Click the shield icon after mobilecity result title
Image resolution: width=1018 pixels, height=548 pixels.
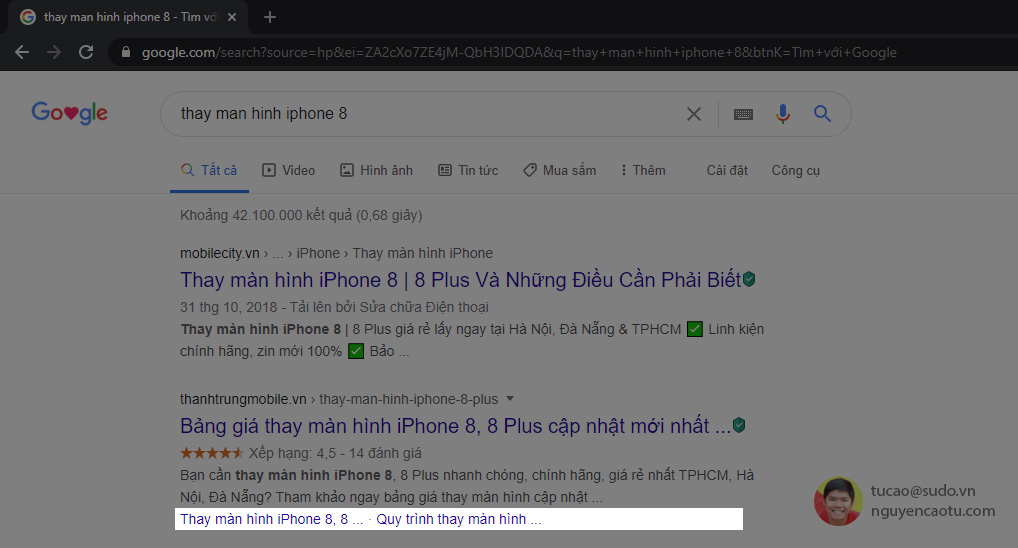pyautogui.click(x=749, y=280)
